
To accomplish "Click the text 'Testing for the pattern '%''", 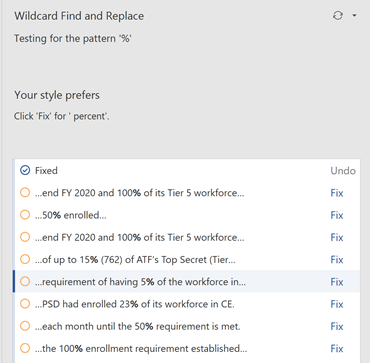I will (73, 39).
